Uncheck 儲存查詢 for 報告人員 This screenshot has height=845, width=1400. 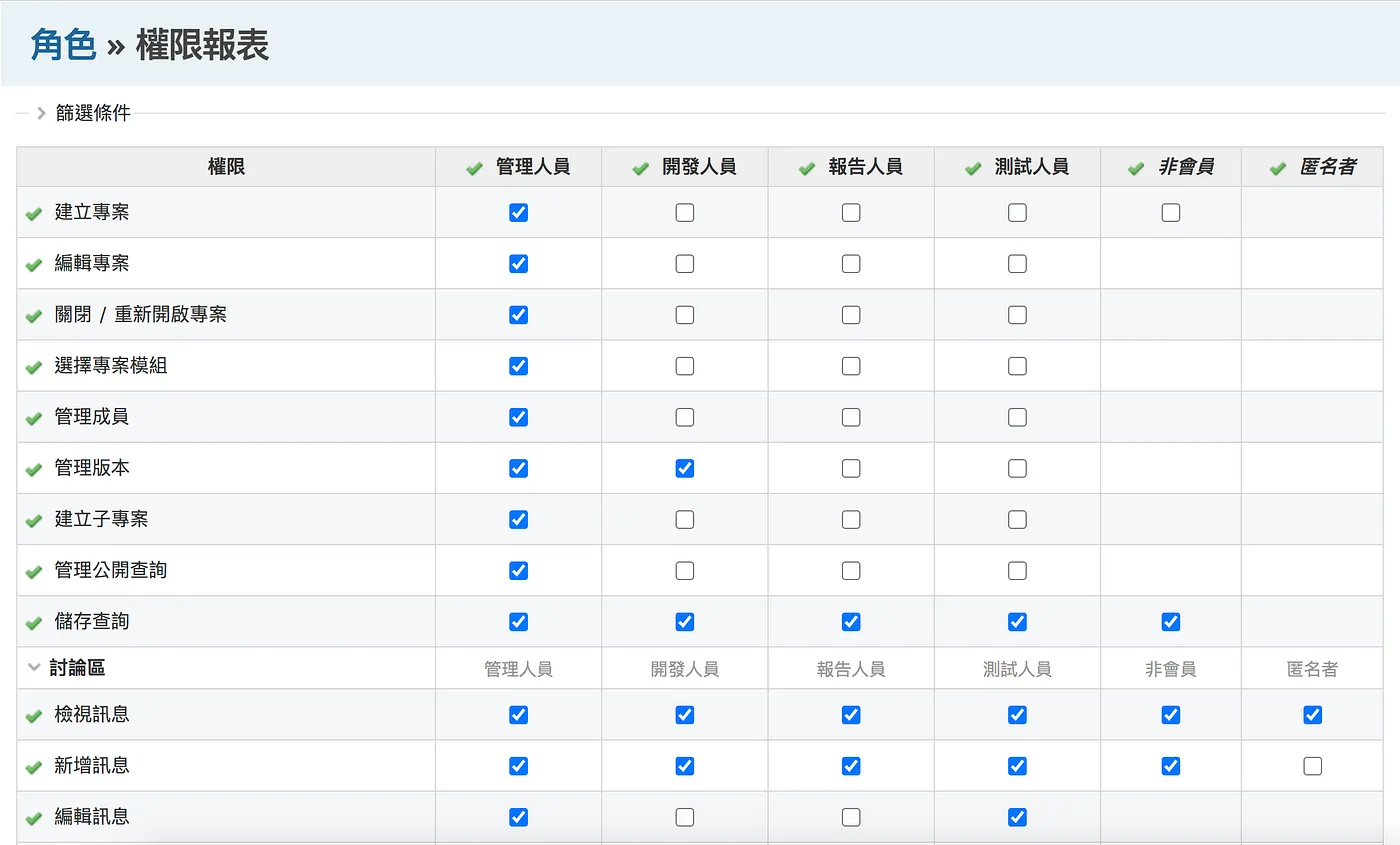click(851, 622)
